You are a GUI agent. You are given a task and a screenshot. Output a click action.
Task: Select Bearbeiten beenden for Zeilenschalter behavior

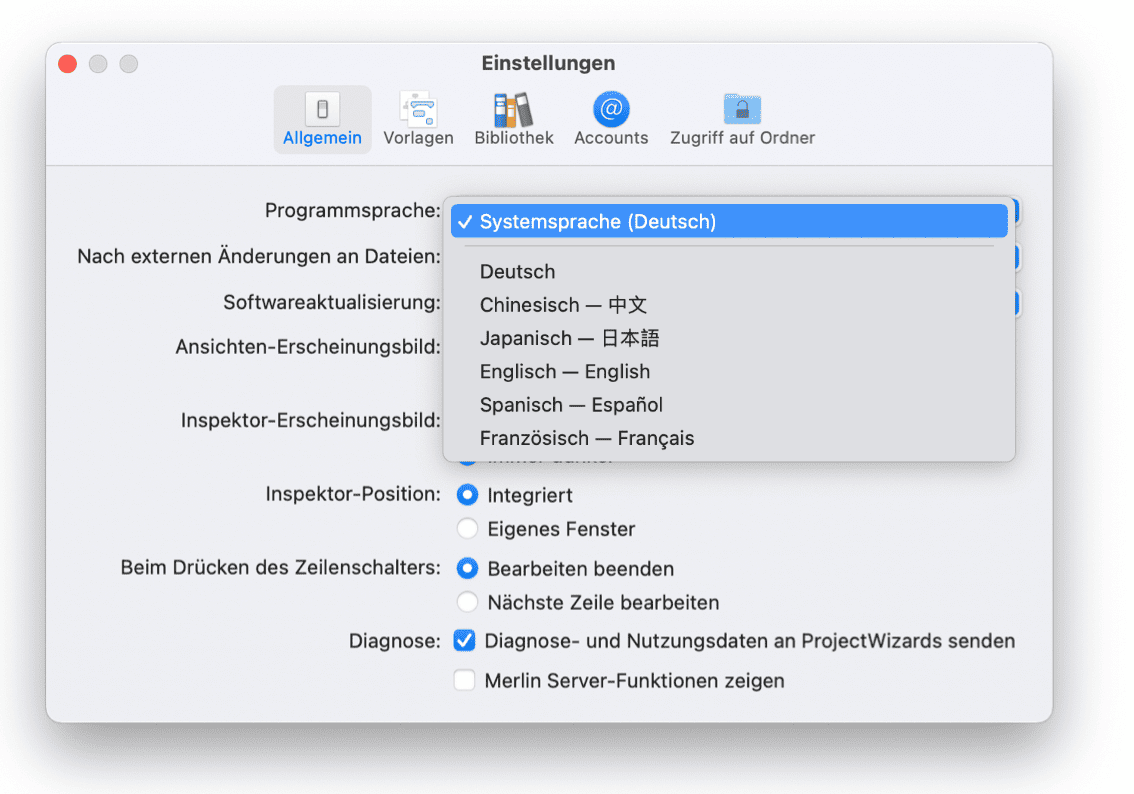coord(467,567)
